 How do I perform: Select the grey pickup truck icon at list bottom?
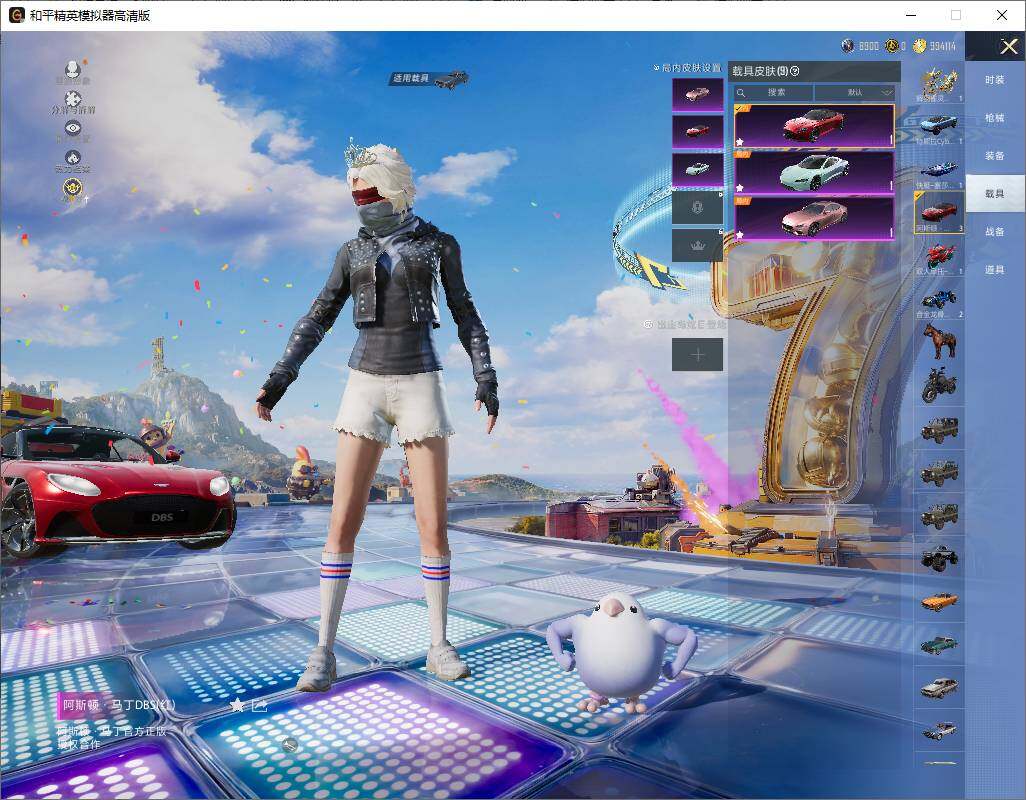click(940, 730)
